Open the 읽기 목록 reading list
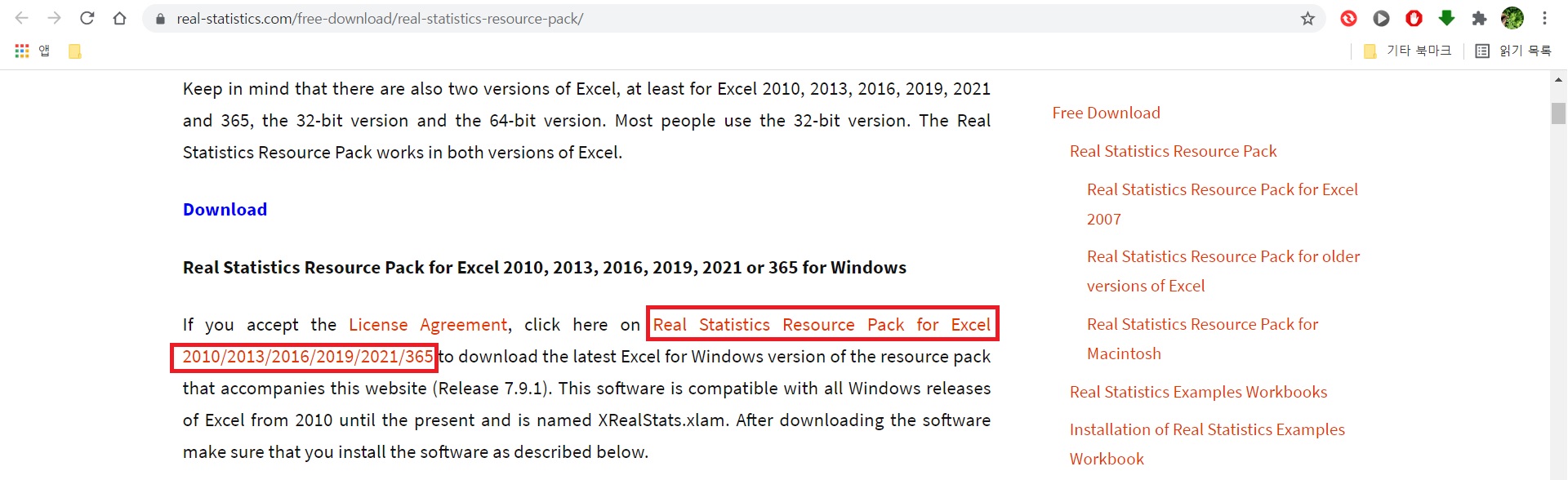 click(x=1513, y=51)
